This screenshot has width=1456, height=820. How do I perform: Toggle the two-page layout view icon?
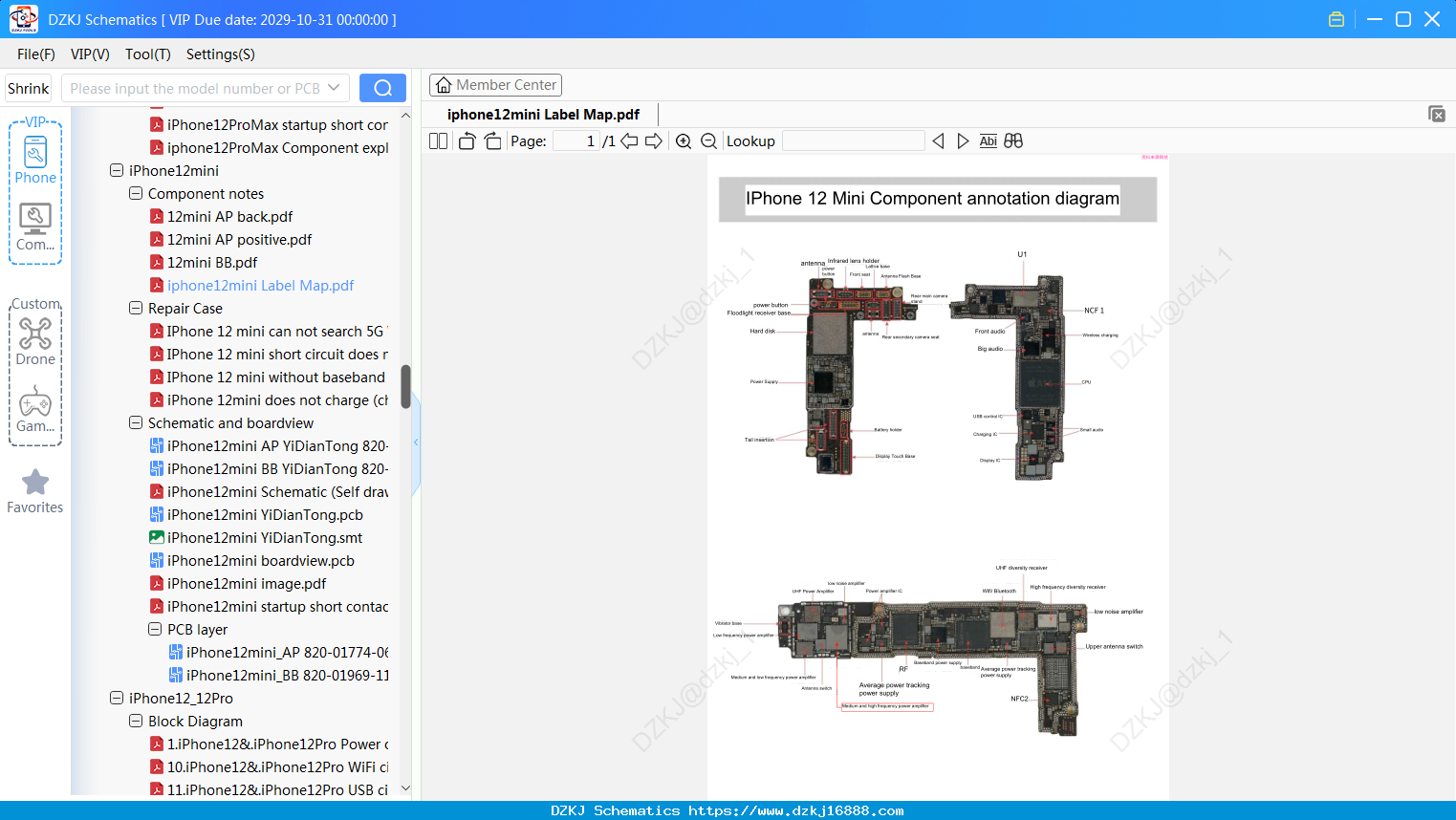tap(439, 140)
